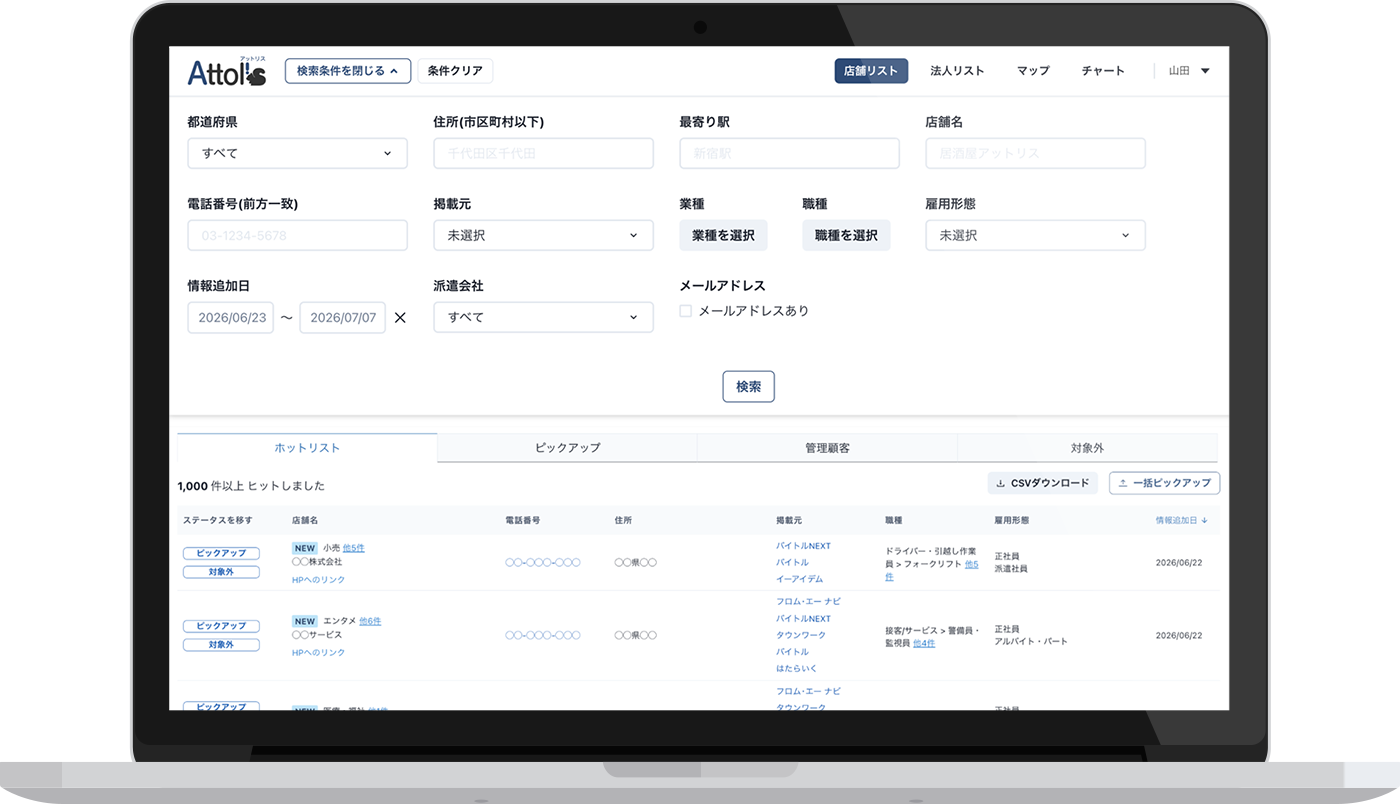Click the CSVダウンロード download button
Viewport: 1400px width, 804px height.
pos(1043,483)
